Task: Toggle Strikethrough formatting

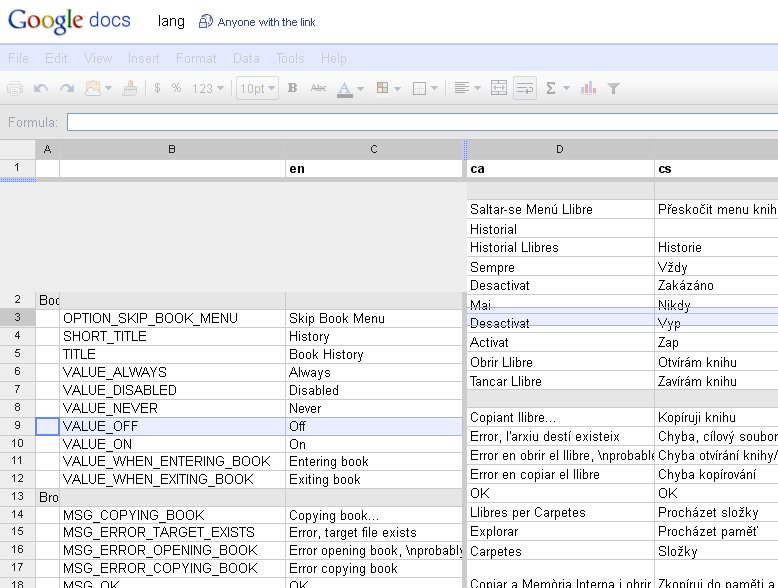Action: [318, 88]
